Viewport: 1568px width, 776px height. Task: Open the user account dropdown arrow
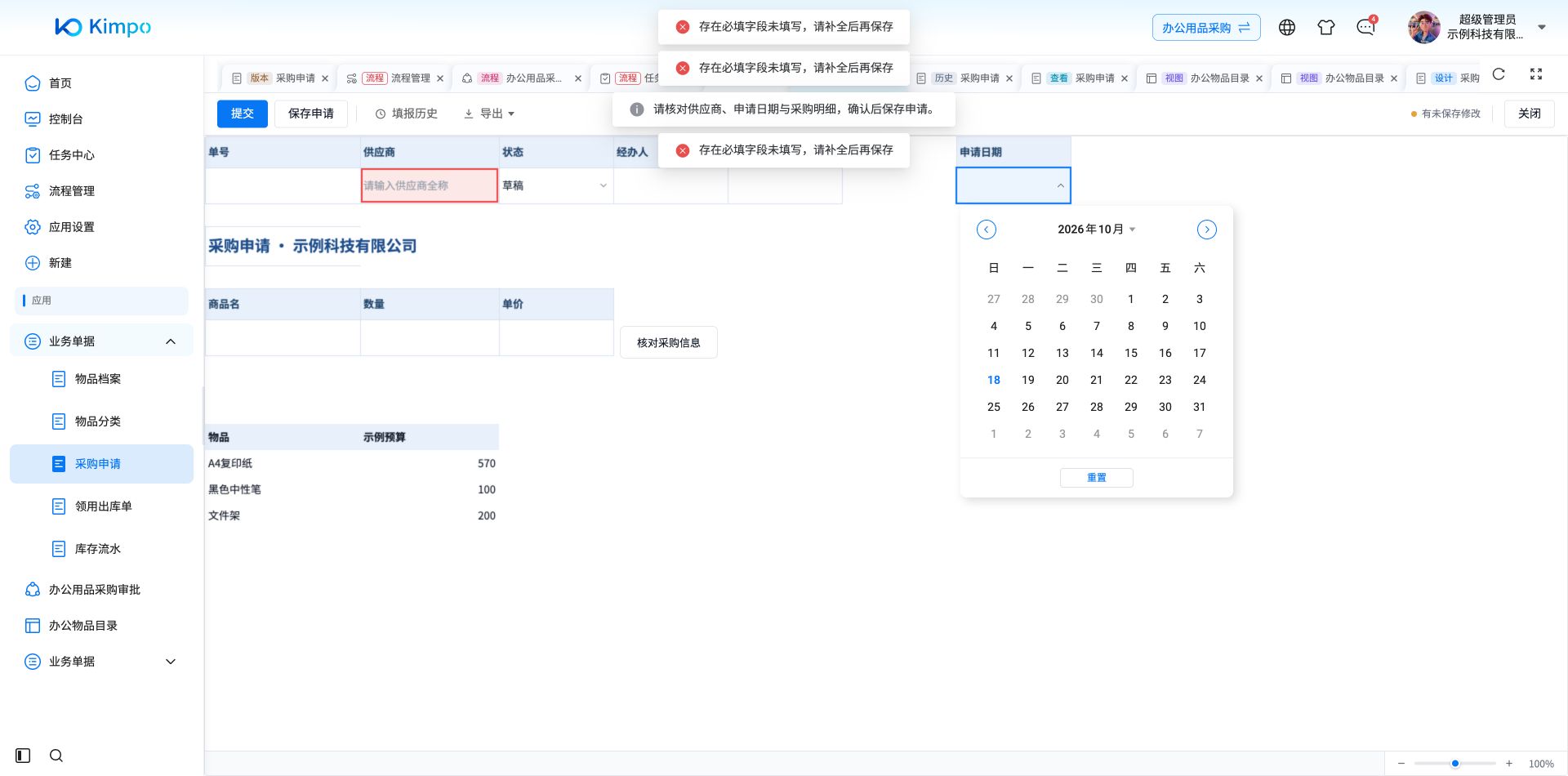[x=1542, y=27]
